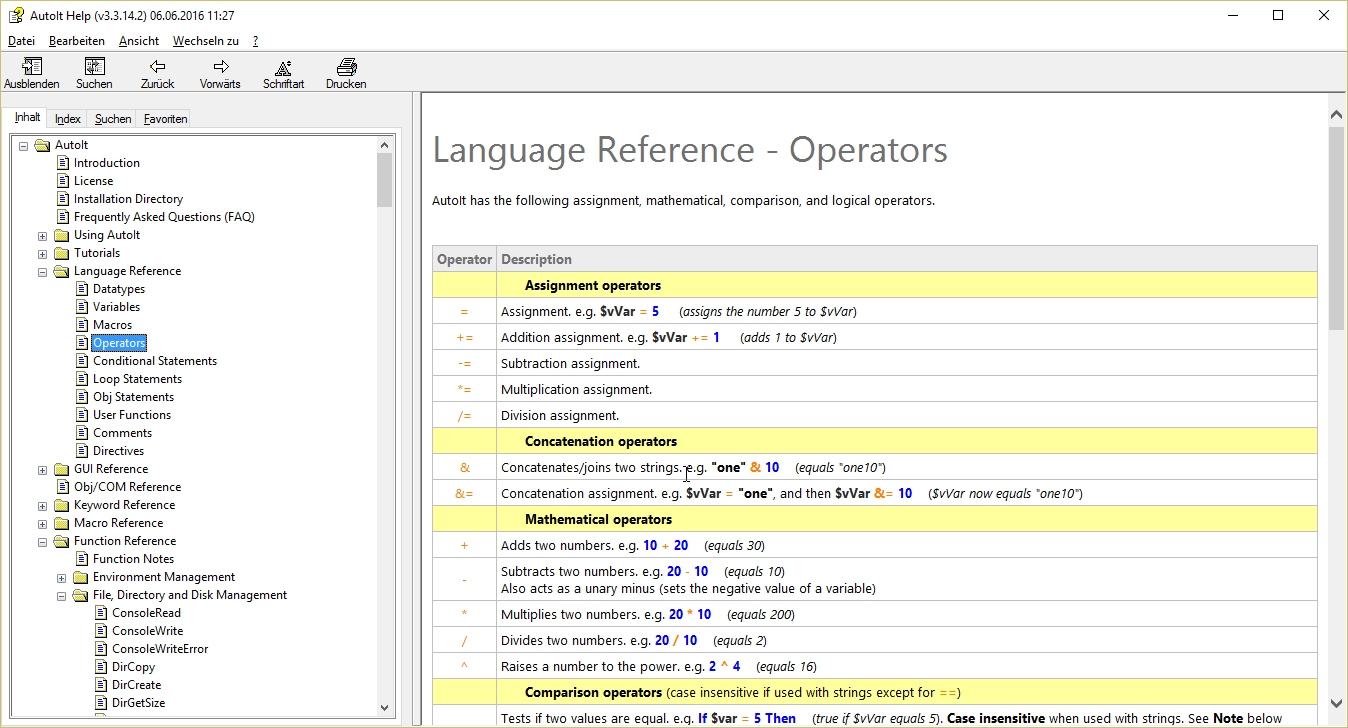The image size is (1348, 728).
Task: Open the DirGetSize topic
Action: click(x=138, y=703)
